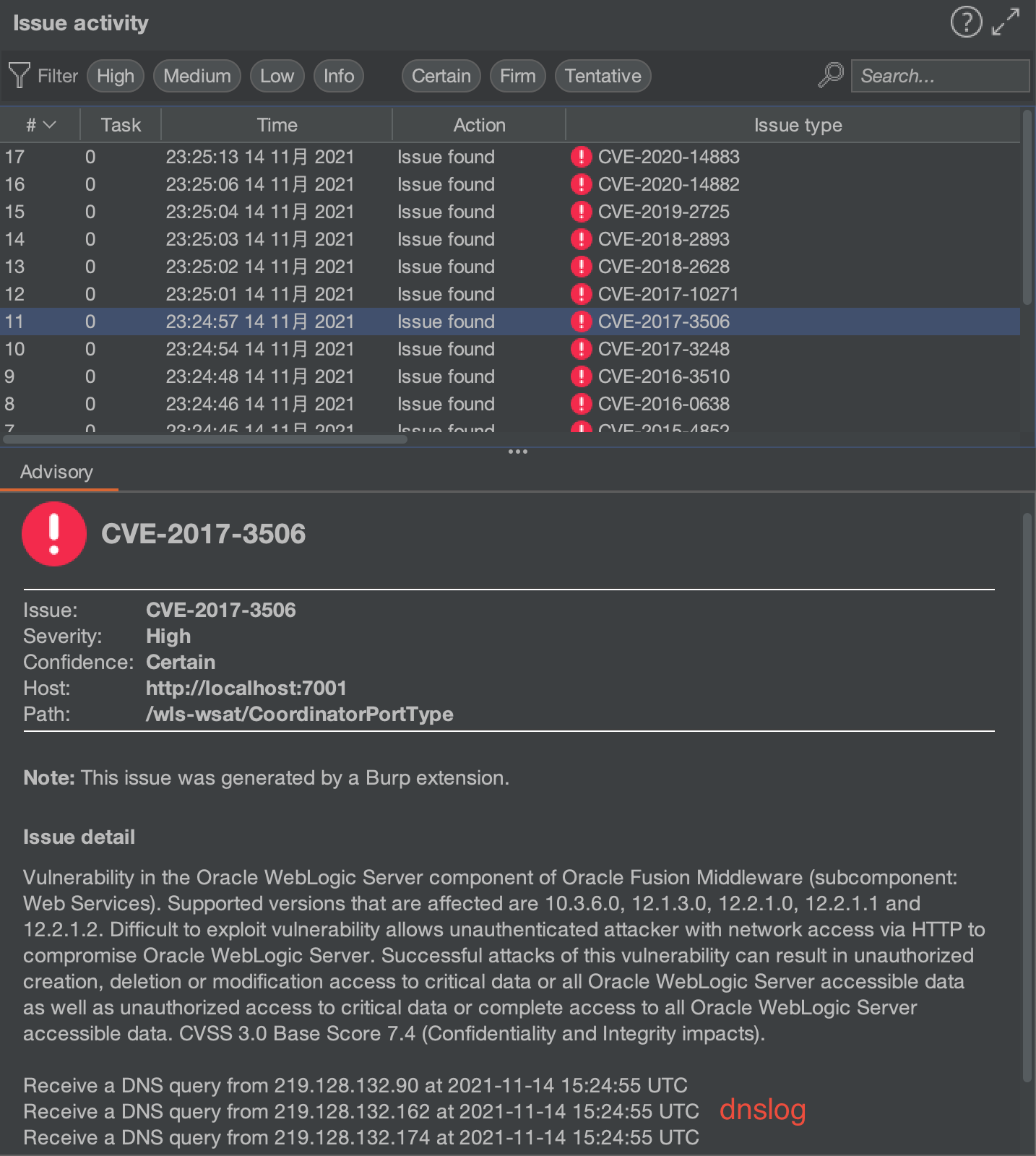Toggle the High severity filter
Image resolution: width=1036 pixels, height=1156 pixels.
[116, 76]
